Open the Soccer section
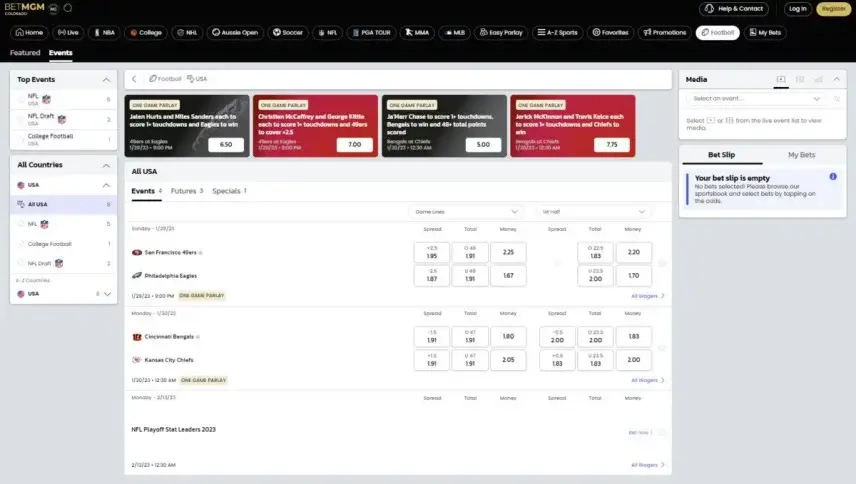The height and width of the screenshot is (484, 856). coord(288,33)
